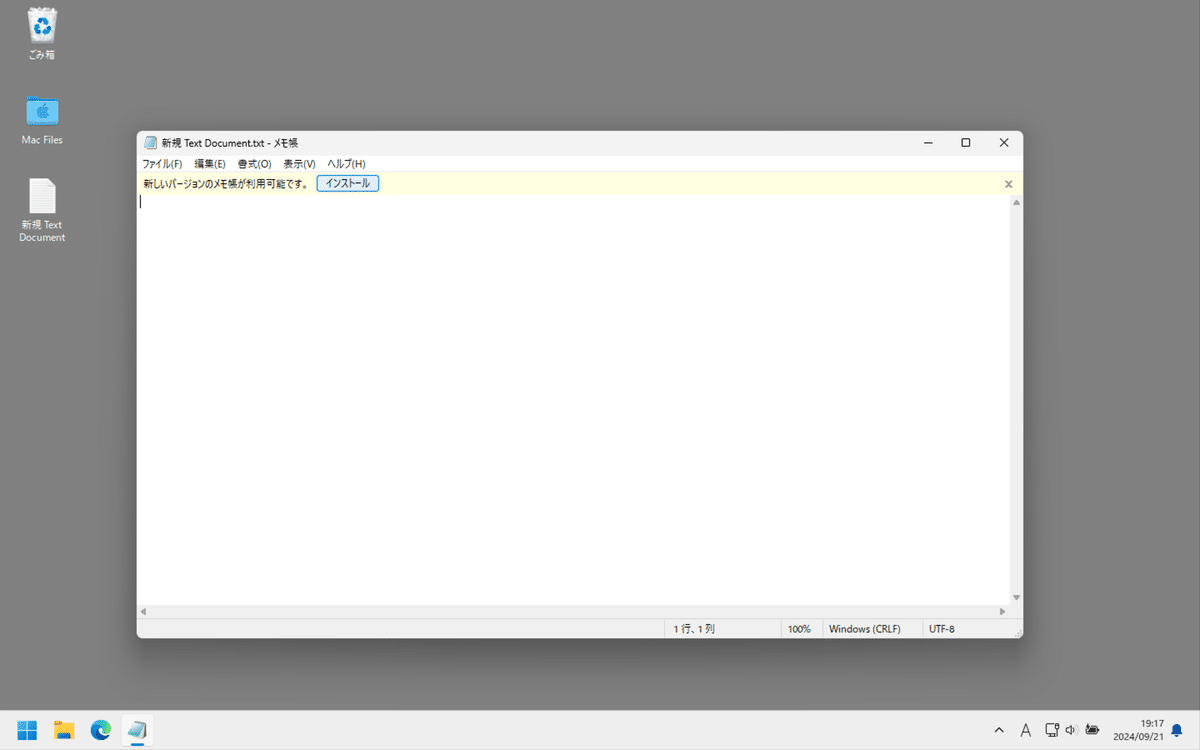
Task: Dismiss the new Notepad version banner
Action: [1008, 183]
